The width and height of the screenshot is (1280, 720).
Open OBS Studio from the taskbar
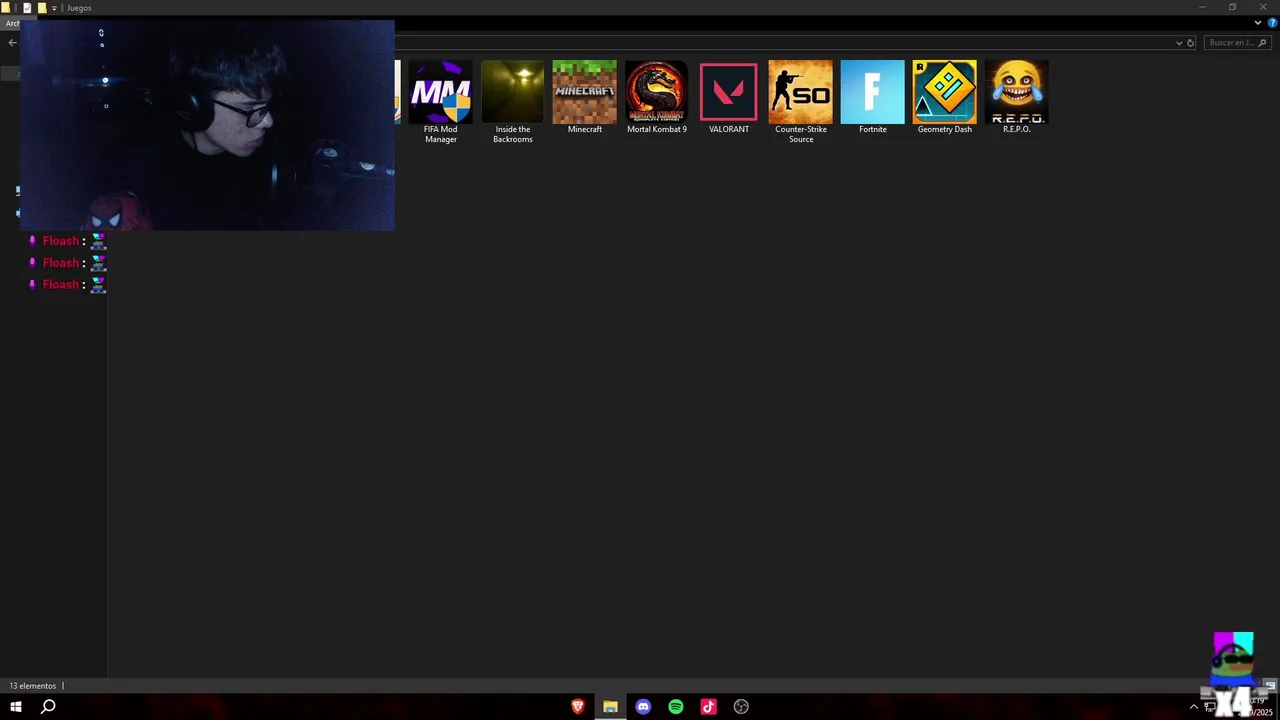741,706
